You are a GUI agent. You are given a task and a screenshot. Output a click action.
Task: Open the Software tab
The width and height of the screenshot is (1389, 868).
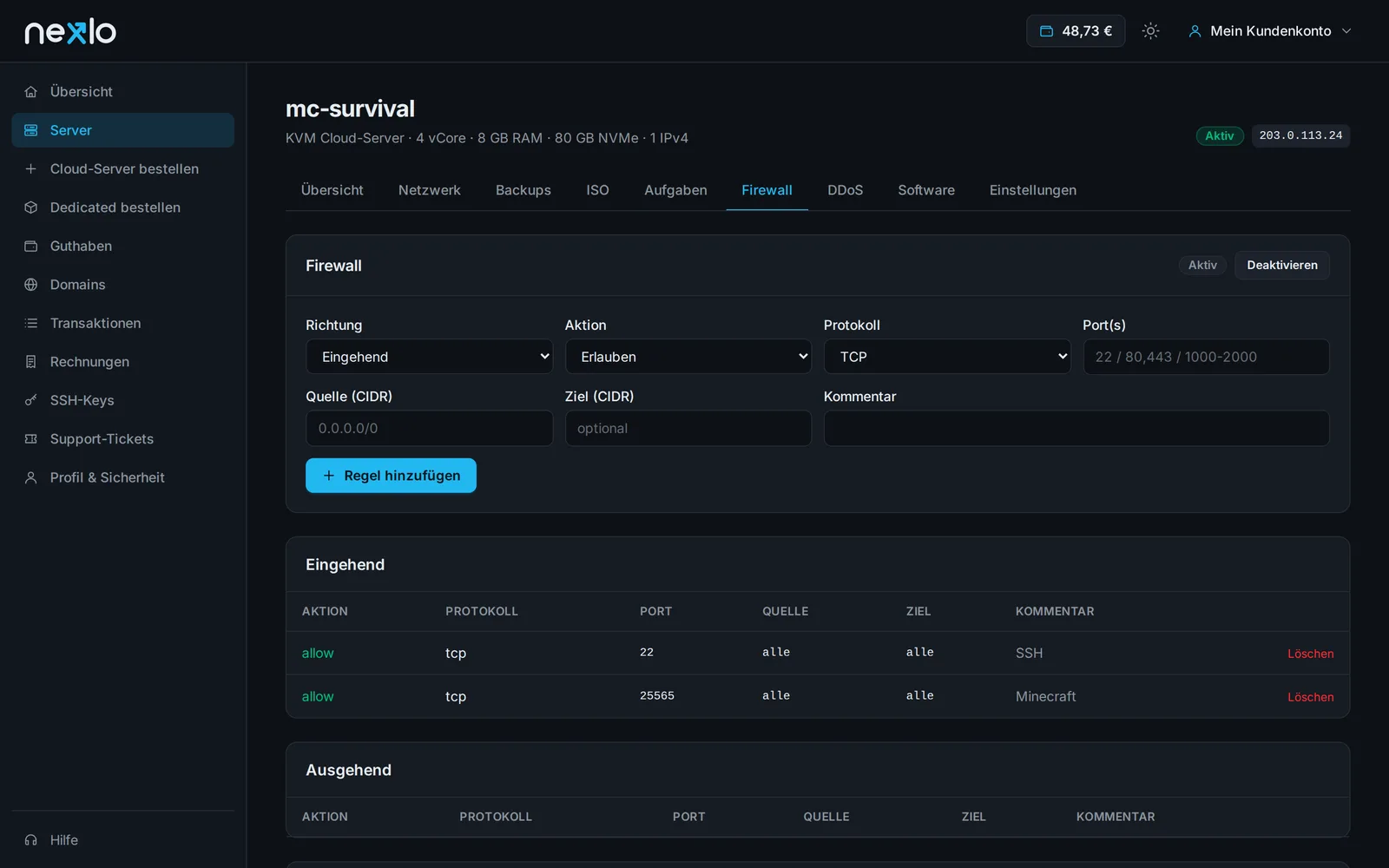(x=926, y=190)
